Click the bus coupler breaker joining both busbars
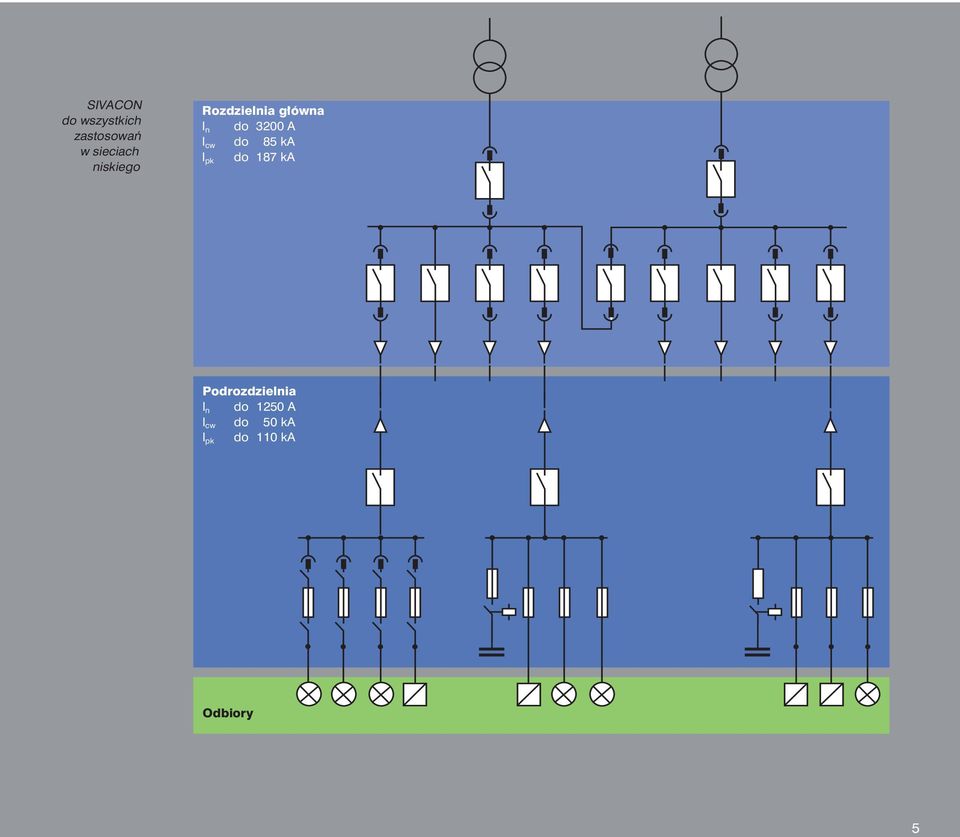The height and width of the screenshot is (837, 960). [610, 283]
